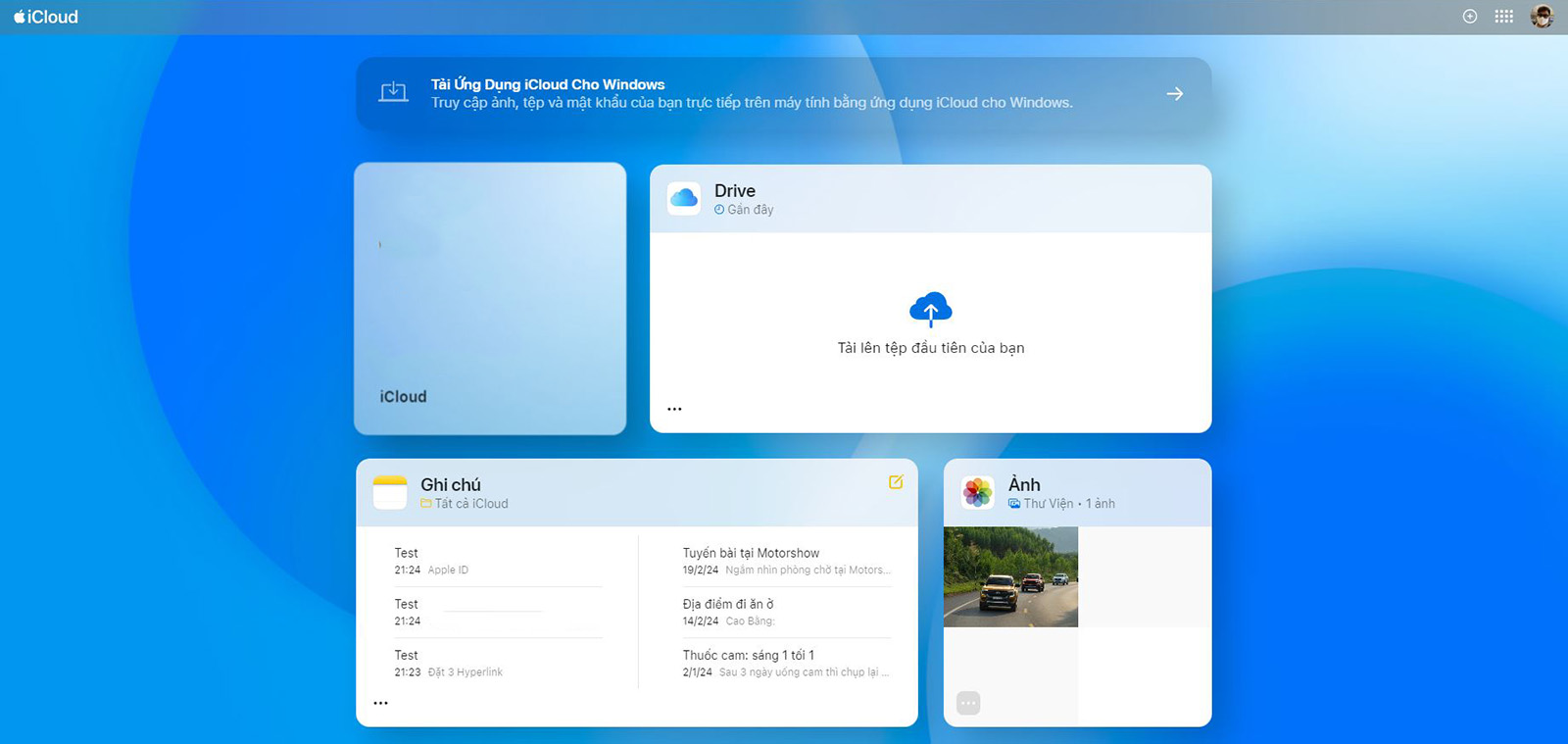Open the app launcher grid icon
Image resolution: width=1568 pixels, height=744 pixels.
pos(1503,17)
